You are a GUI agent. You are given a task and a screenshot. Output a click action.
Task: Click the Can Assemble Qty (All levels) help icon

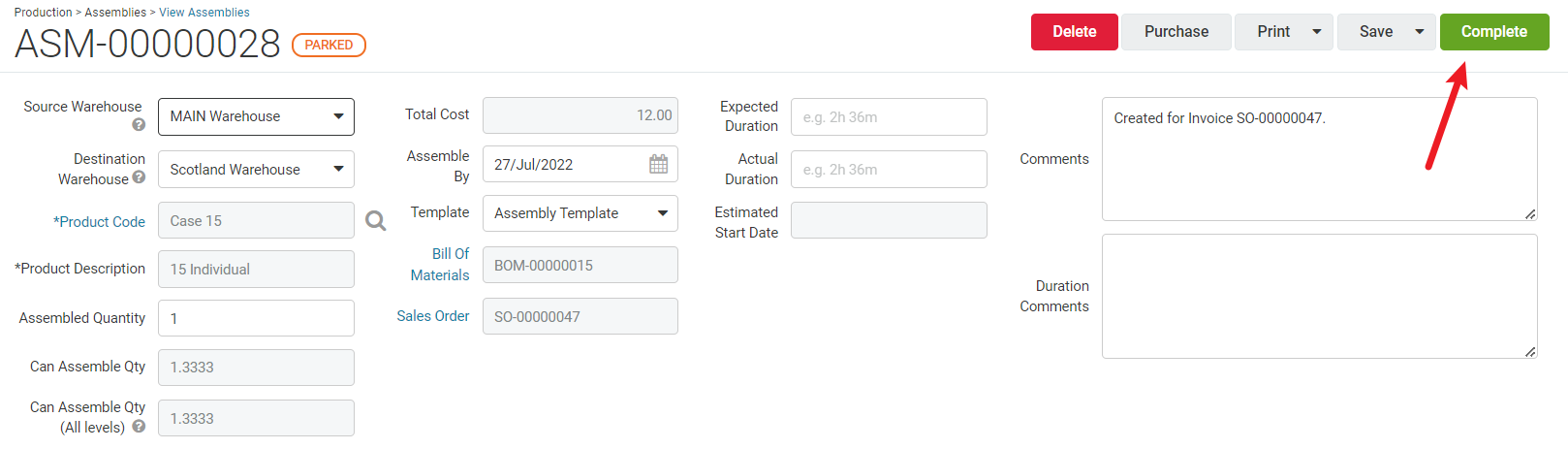click(139, 427)
